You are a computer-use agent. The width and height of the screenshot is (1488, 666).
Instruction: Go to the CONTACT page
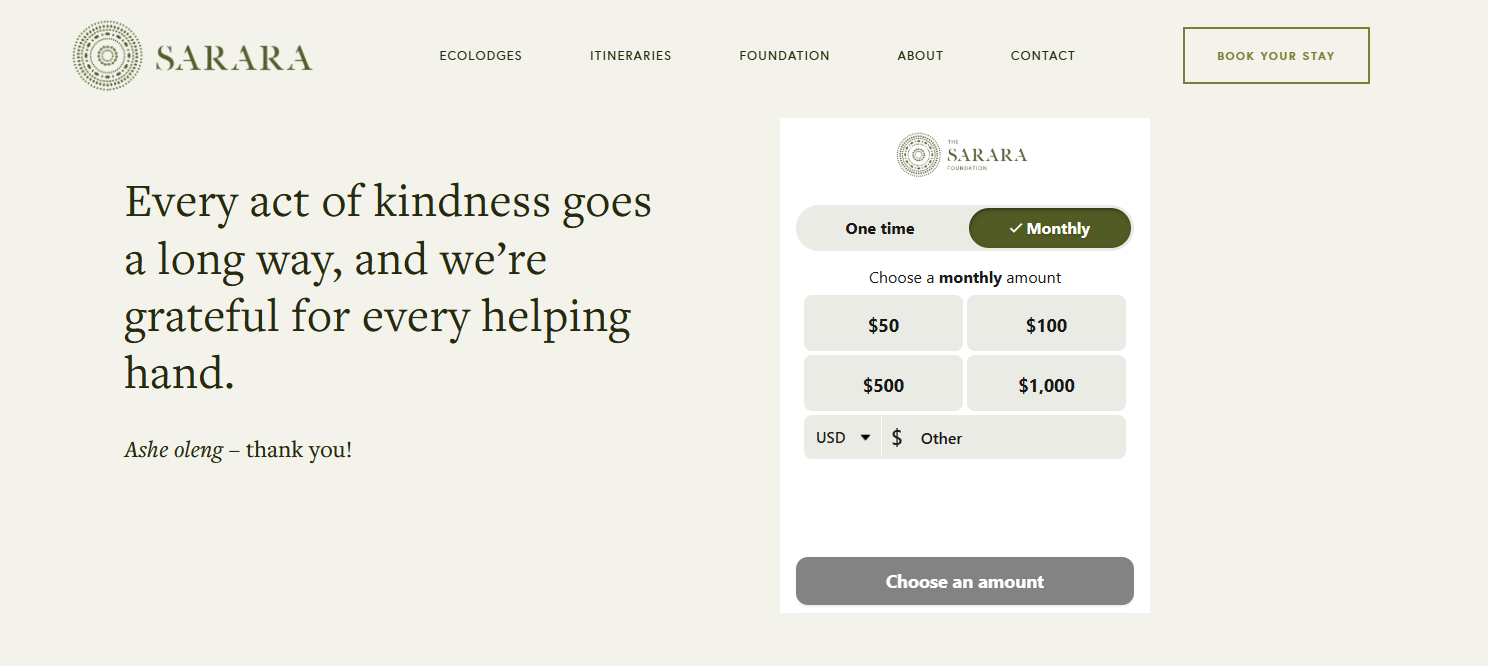click(x=1043, y=56)
